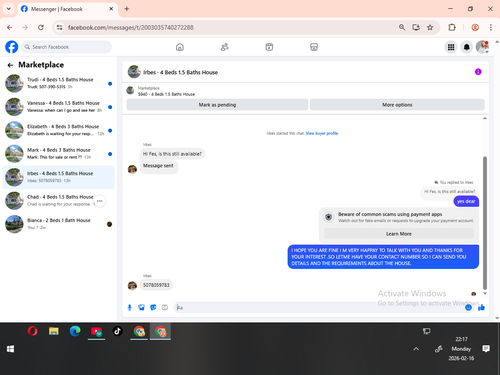
Task: Open the Watch/Reels icon in top navigation
Action: [269, 47]
